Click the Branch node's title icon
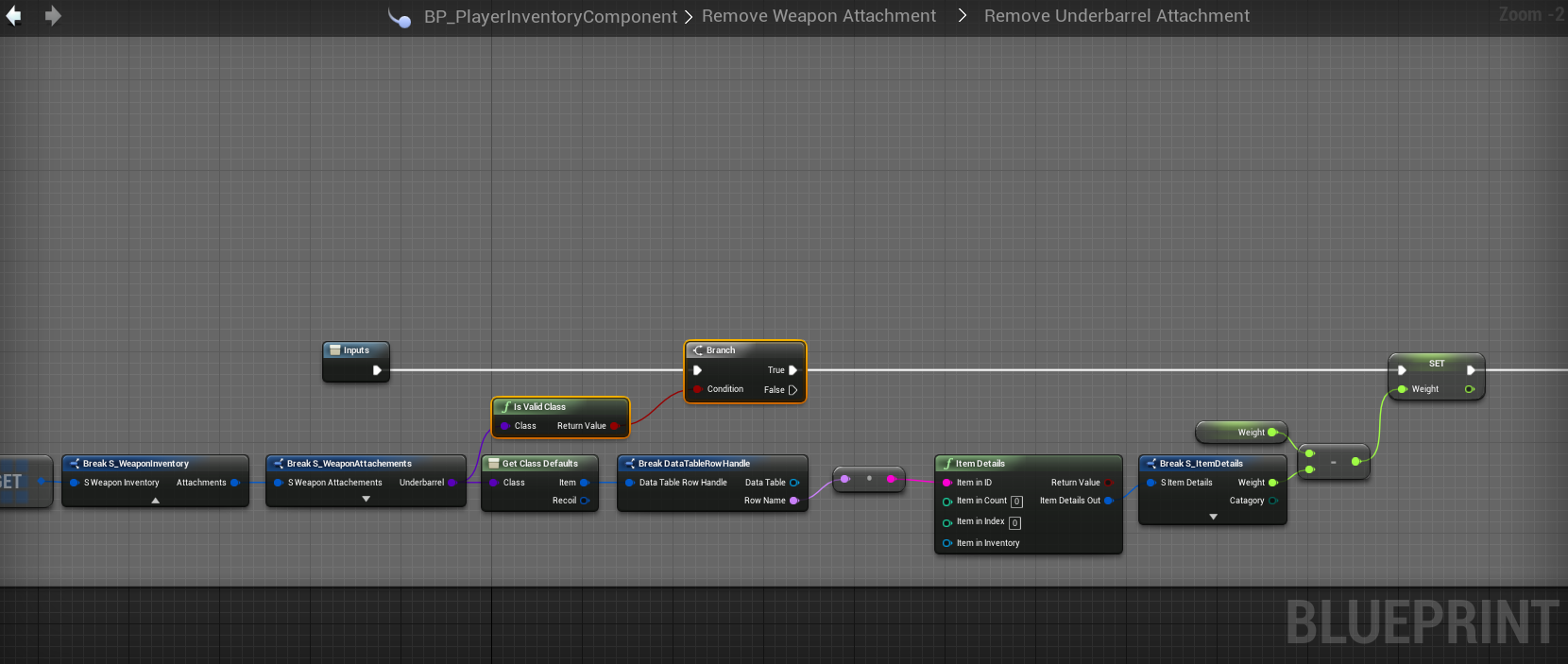Image resolution: width=1568 pixels, height=664 pixels. click(x=698, y=350)
